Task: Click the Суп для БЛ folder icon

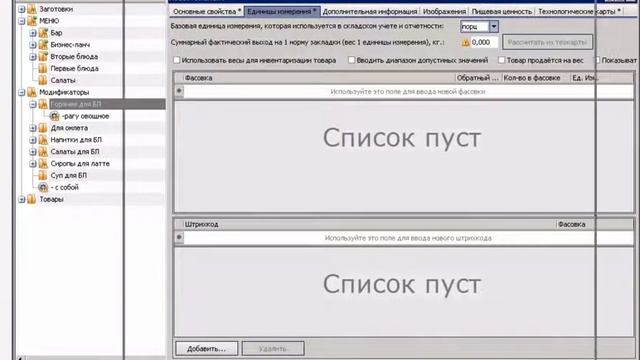Action: point(43,175)
